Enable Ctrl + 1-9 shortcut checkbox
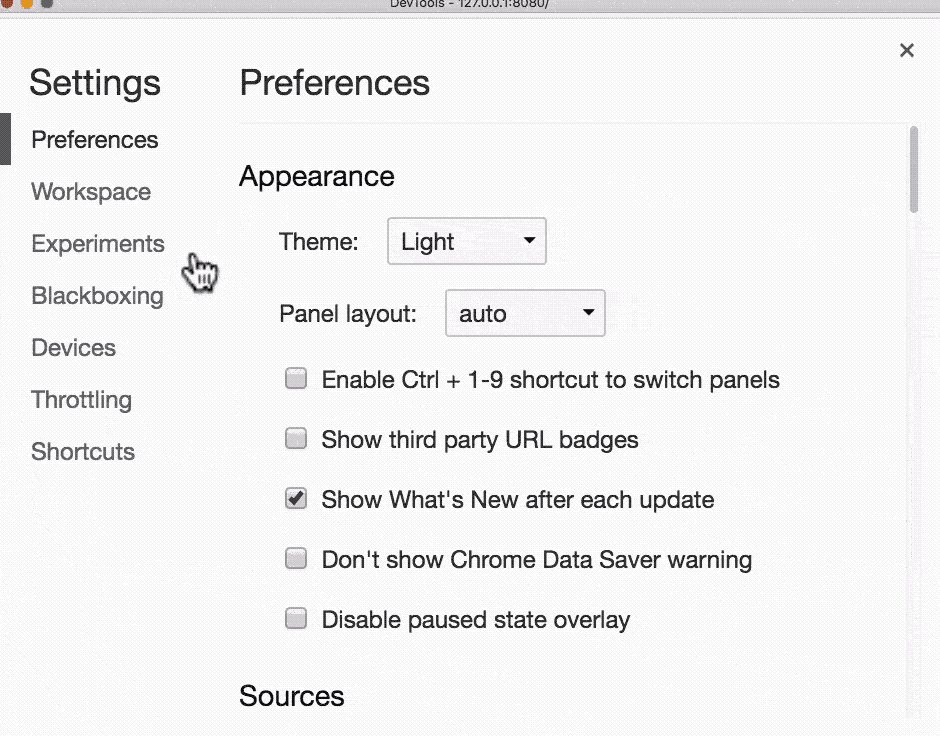Image resolution: width=940 pixels, height=736 pixels. [296, 379]
